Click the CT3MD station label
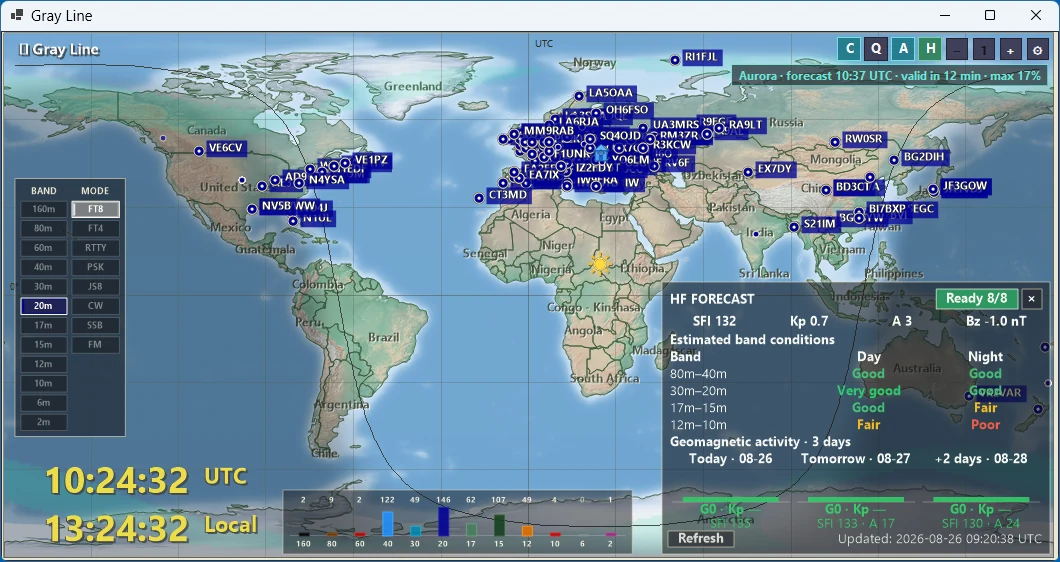 tap(507, 195)
